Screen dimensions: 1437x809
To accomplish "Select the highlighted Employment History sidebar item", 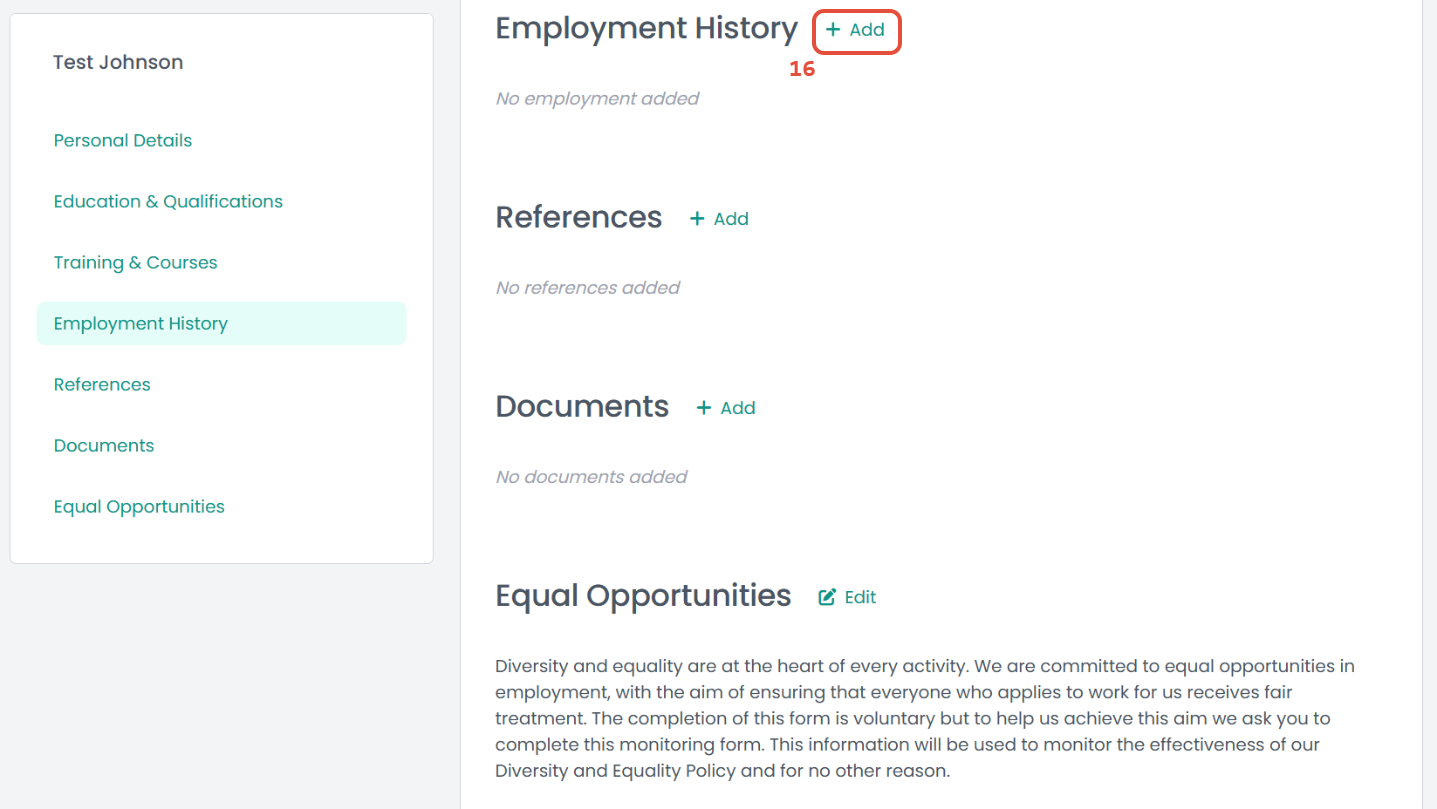I will (x=141, y=323).
